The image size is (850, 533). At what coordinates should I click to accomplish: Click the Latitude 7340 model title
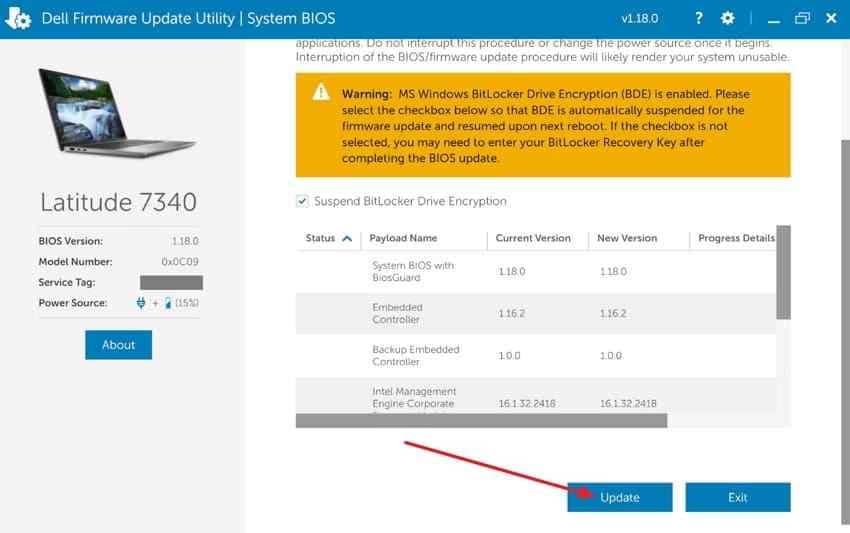(118, 202)
